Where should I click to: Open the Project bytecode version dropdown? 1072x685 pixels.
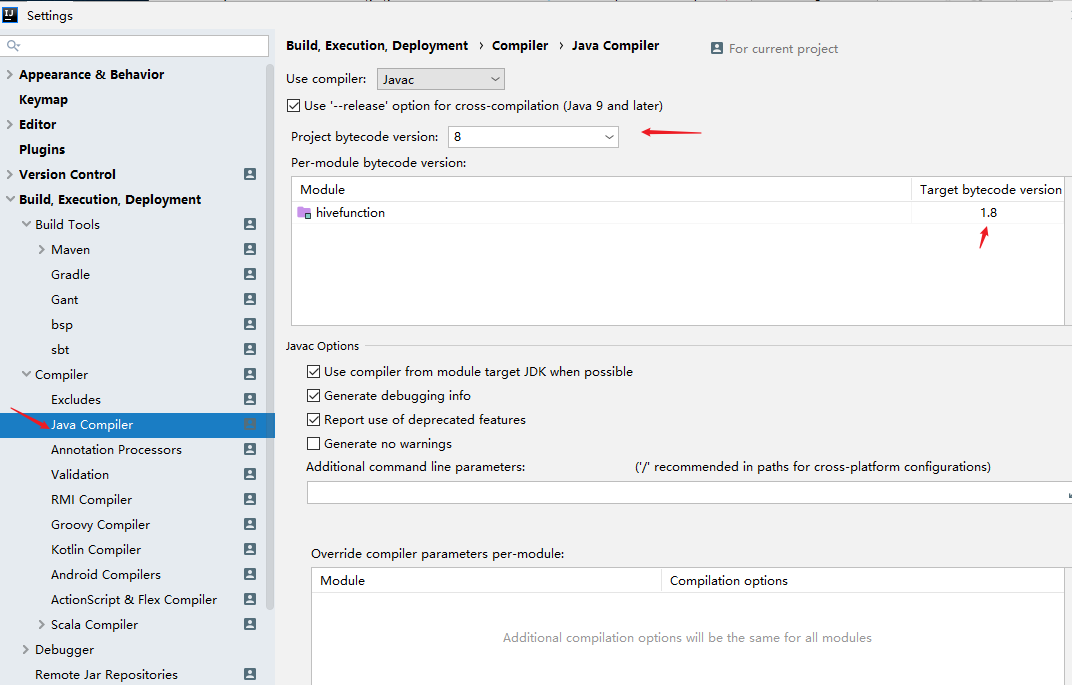[x=532, y=137]
